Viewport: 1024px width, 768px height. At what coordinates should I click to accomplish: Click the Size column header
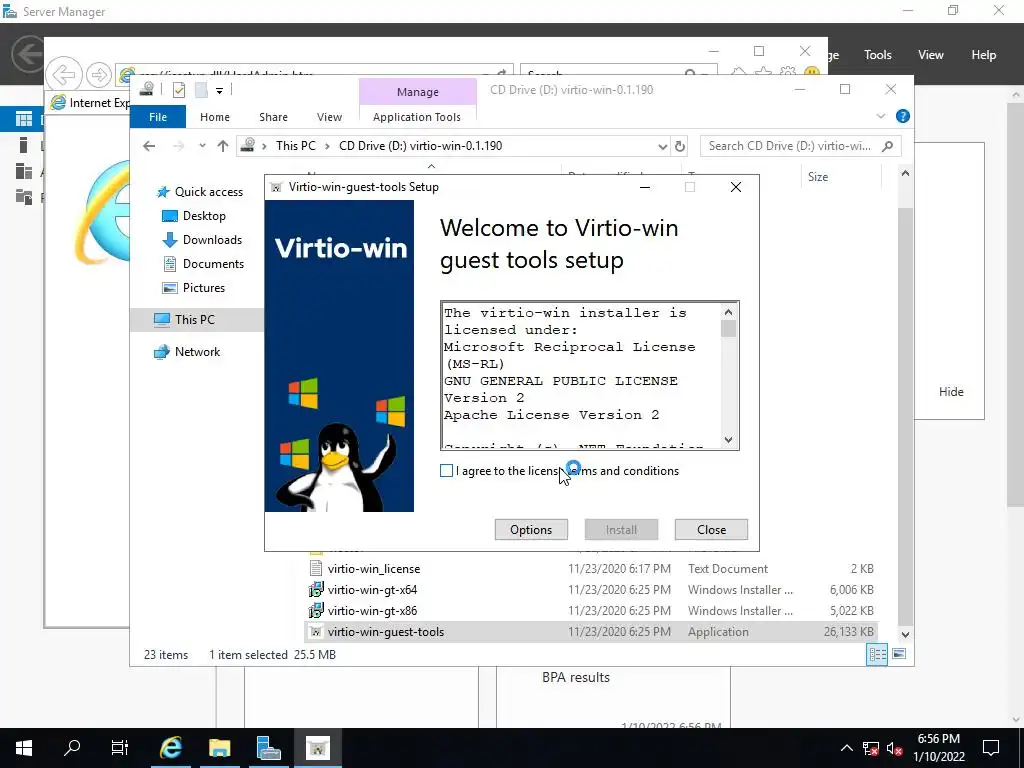pos(841,177)
